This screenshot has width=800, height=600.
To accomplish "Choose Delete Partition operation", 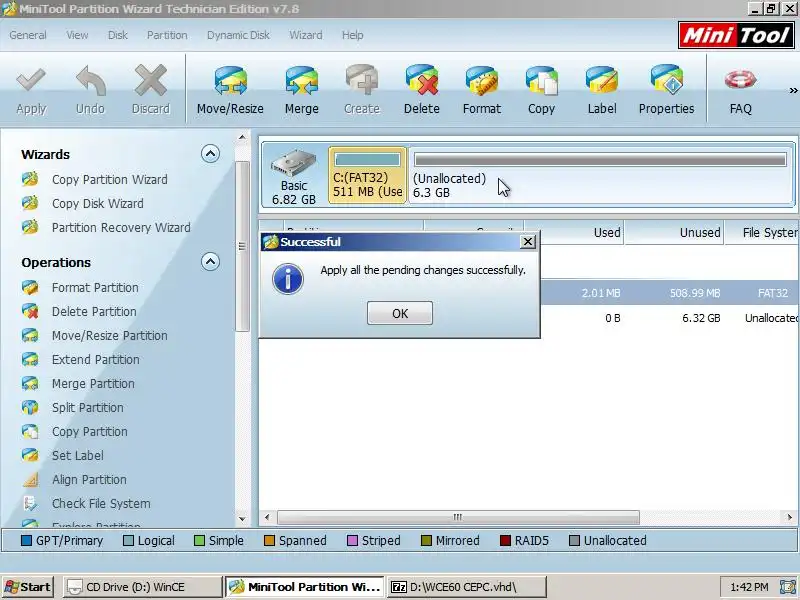I will [94, 312].
